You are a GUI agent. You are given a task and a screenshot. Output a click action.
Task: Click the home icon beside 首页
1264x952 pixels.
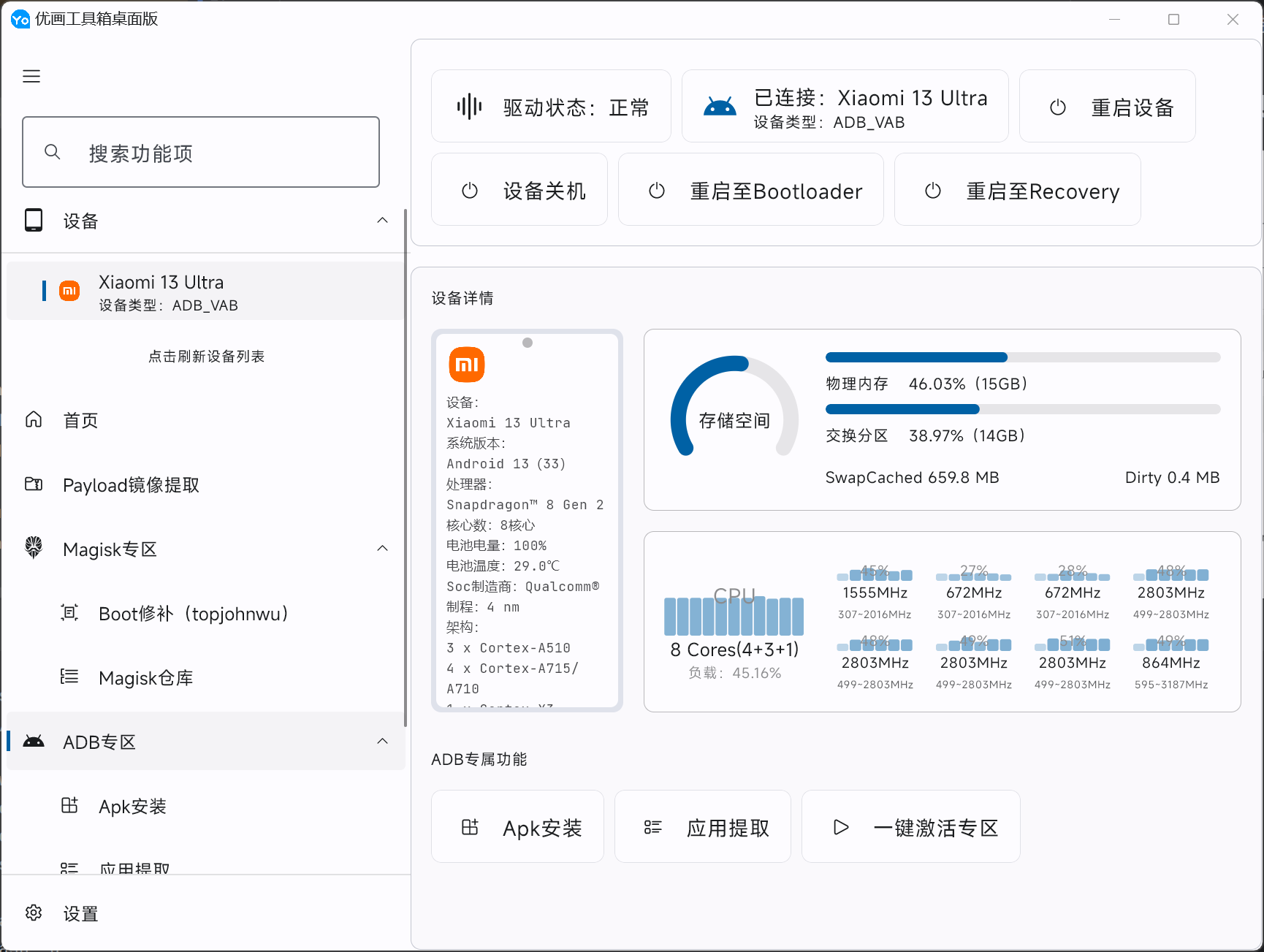coord(34,419)
